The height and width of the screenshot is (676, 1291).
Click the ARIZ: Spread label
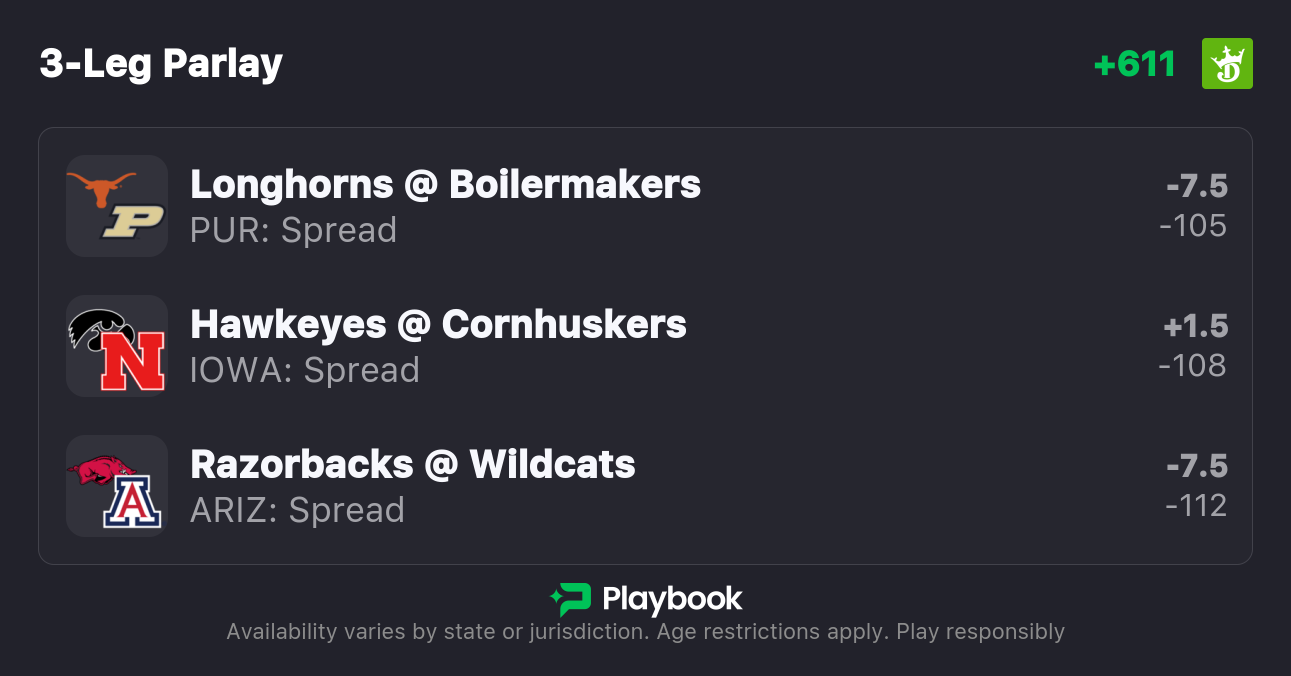297,510
